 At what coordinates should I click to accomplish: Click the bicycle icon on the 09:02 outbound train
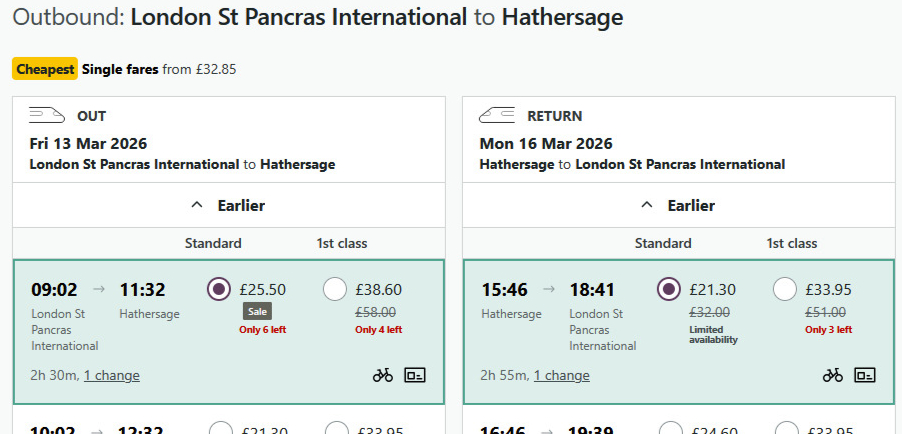pos(383,375)
